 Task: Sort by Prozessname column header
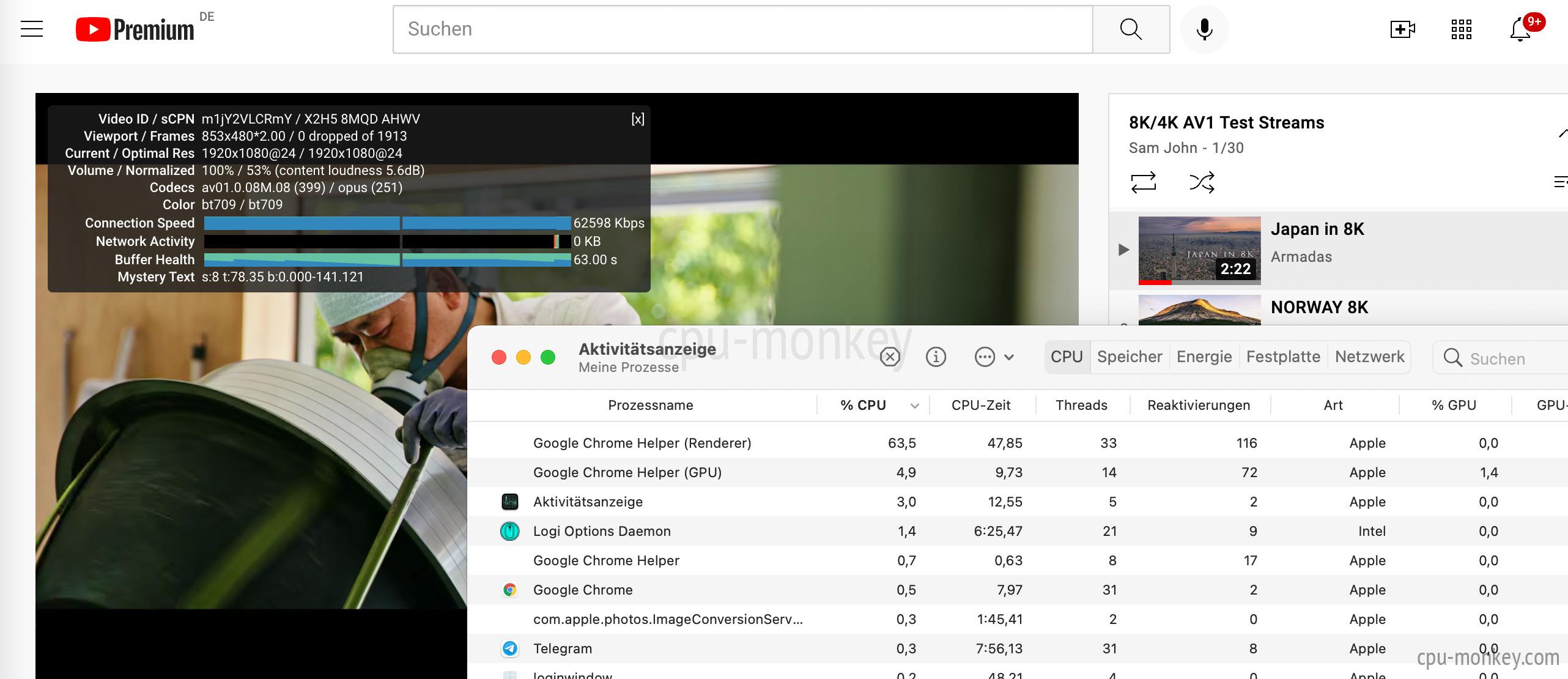tap(650, 405)
